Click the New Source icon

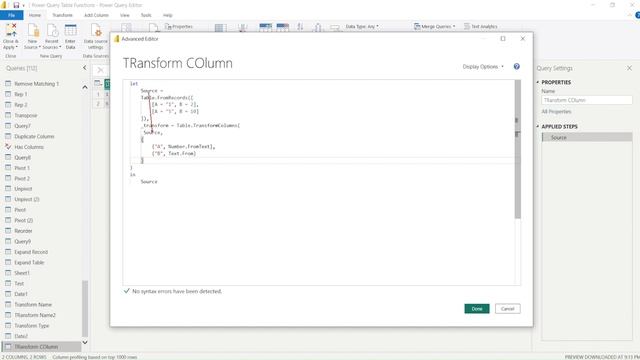tap(33, 30)
